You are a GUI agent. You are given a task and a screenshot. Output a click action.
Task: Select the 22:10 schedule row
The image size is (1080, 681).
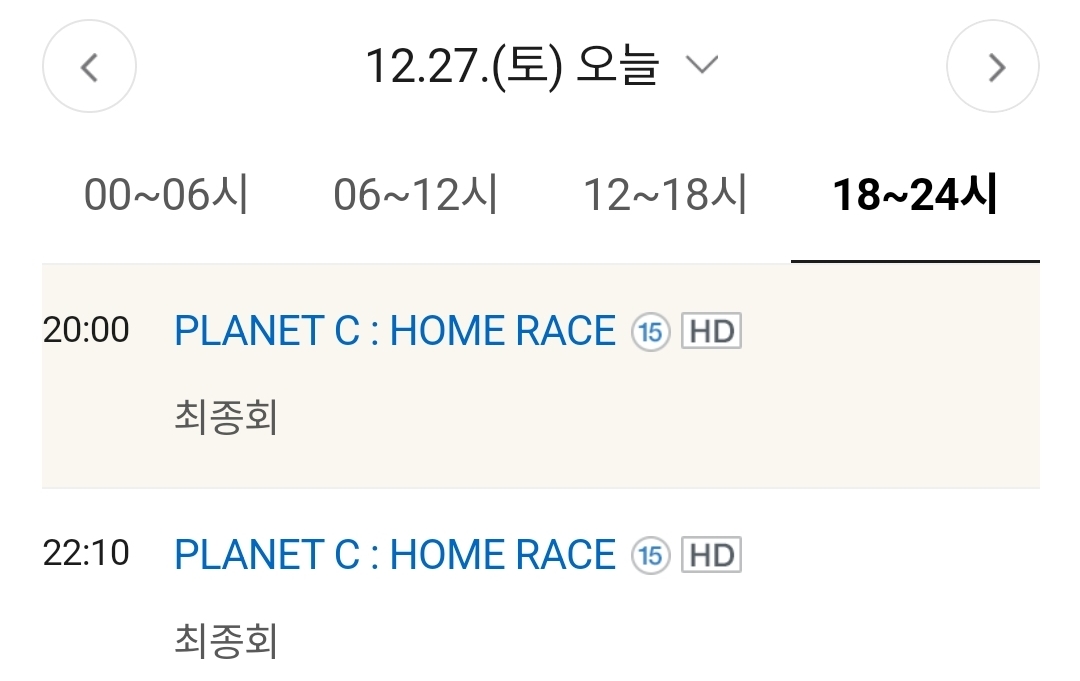880,598
